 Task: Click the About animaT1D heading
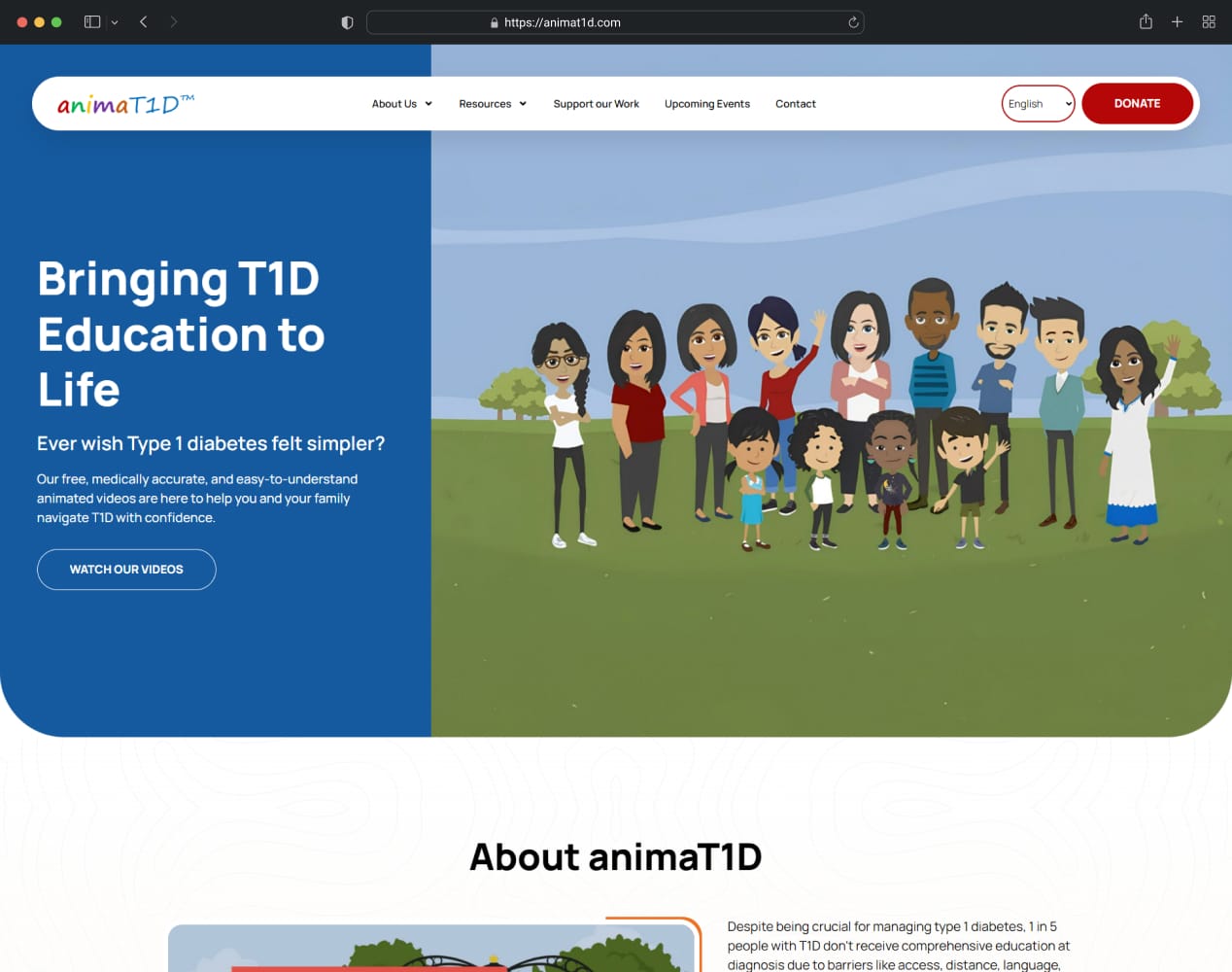(x=615, y=857)
